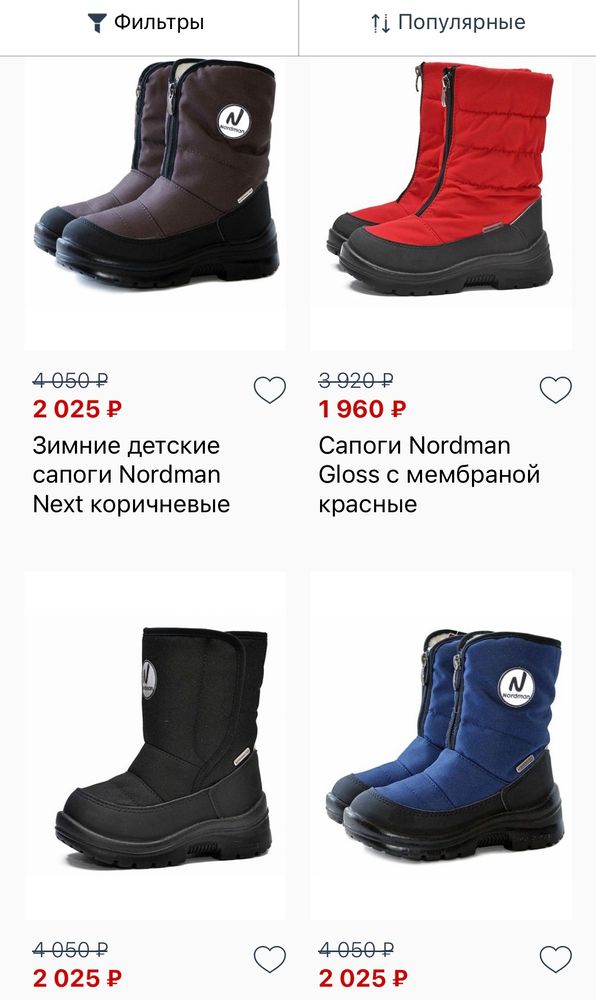Click the crossed-out 3 920 ₽ old price

click(354, 379)
